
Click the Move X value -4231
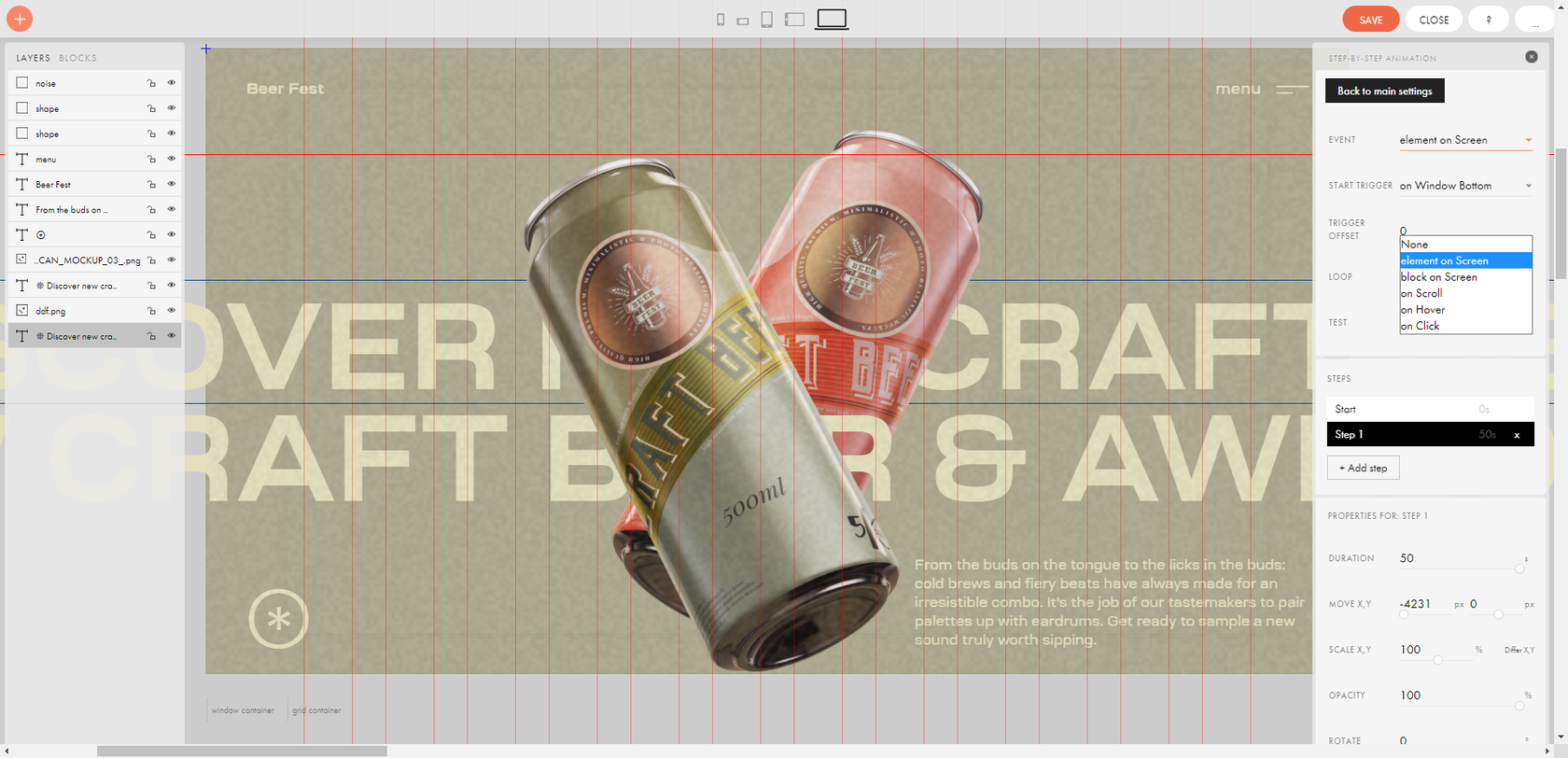(1416, 604)
